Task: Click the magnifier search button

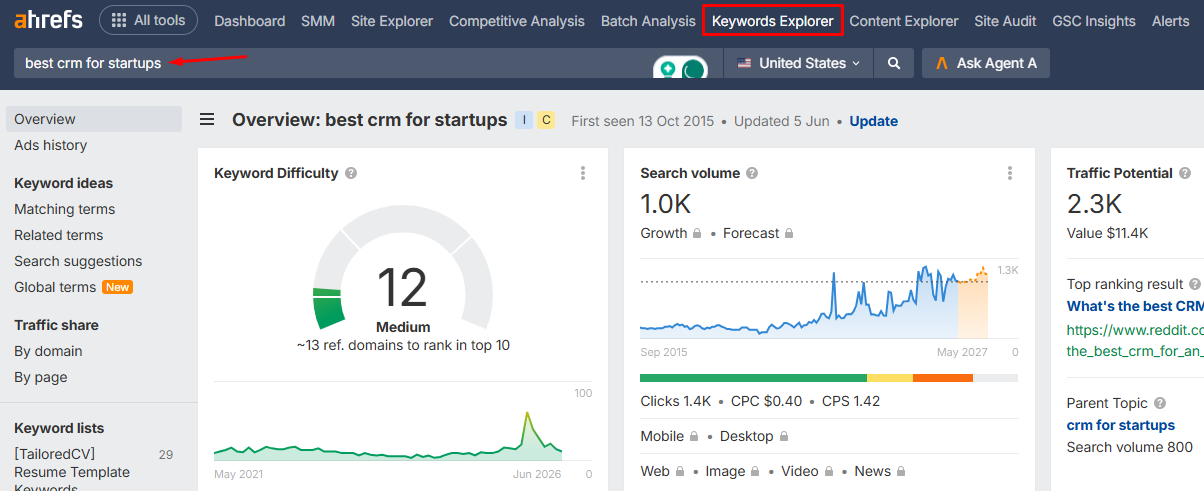Action: [894, 63]
